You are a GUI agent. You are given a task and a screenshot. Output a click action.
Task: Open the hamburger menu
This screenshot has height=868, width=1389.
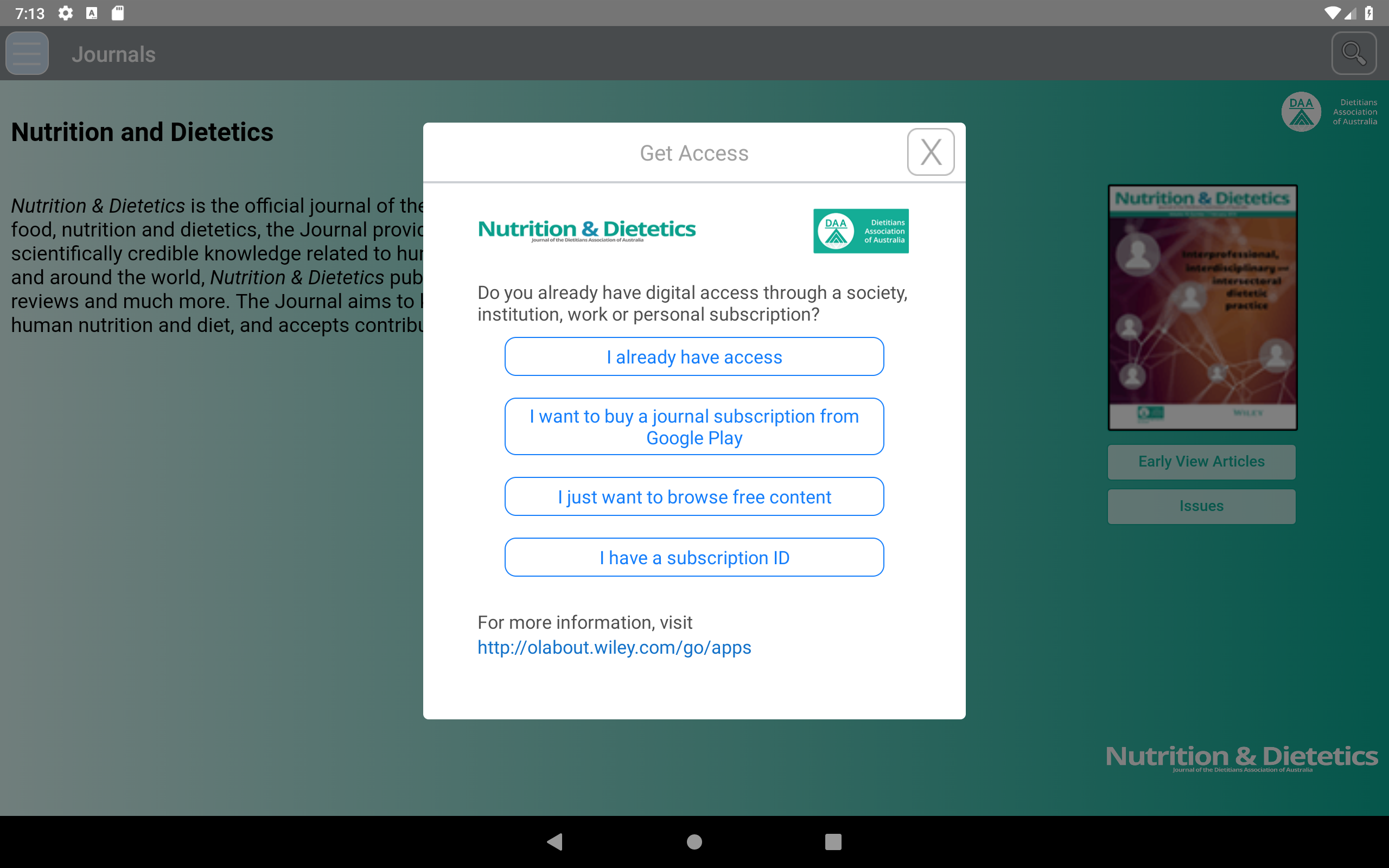pyautogui.click(x=27, y=54)
